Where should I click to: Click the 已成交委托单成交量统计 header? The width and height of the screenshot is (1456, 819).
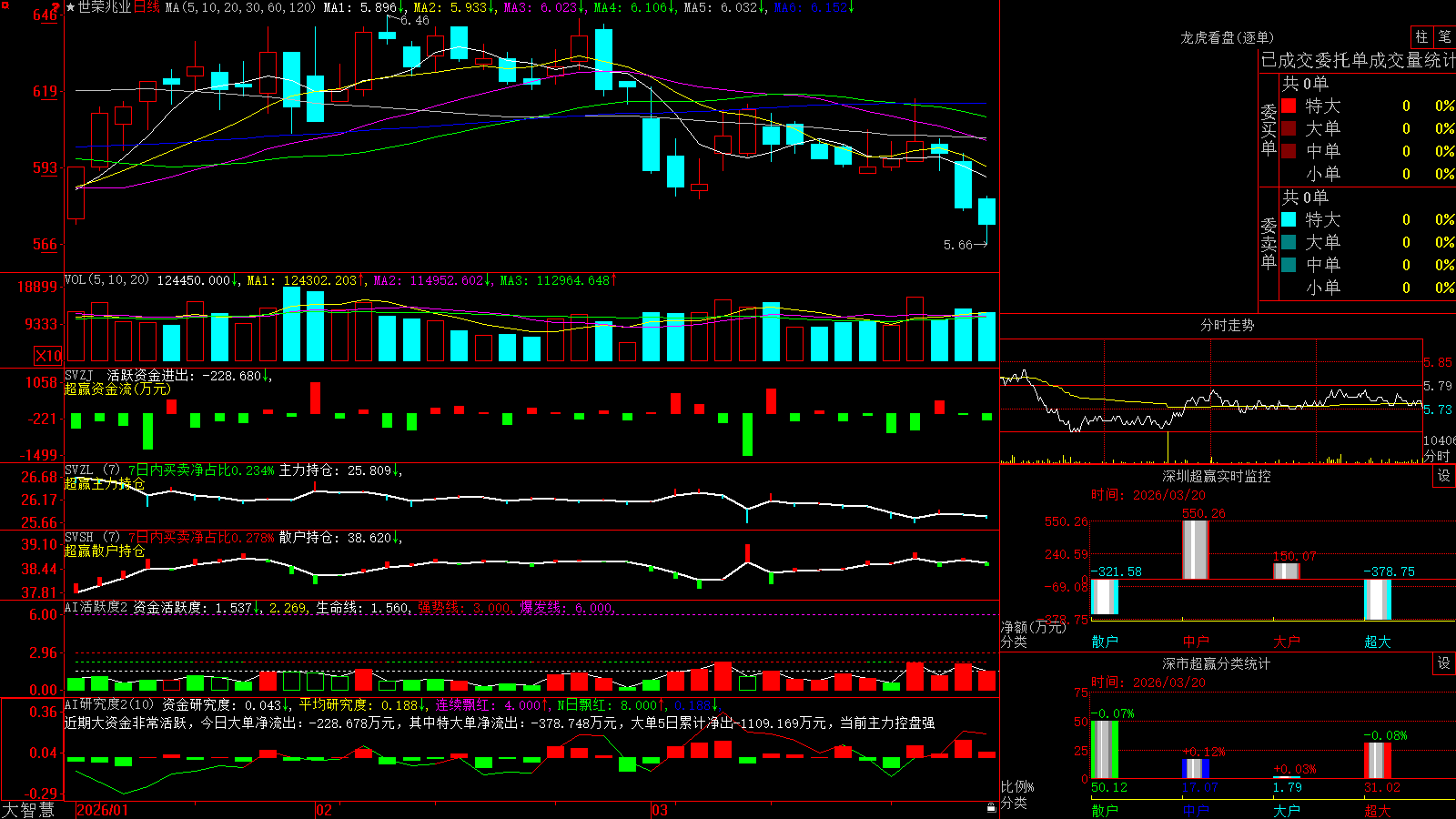[1358, 60]
